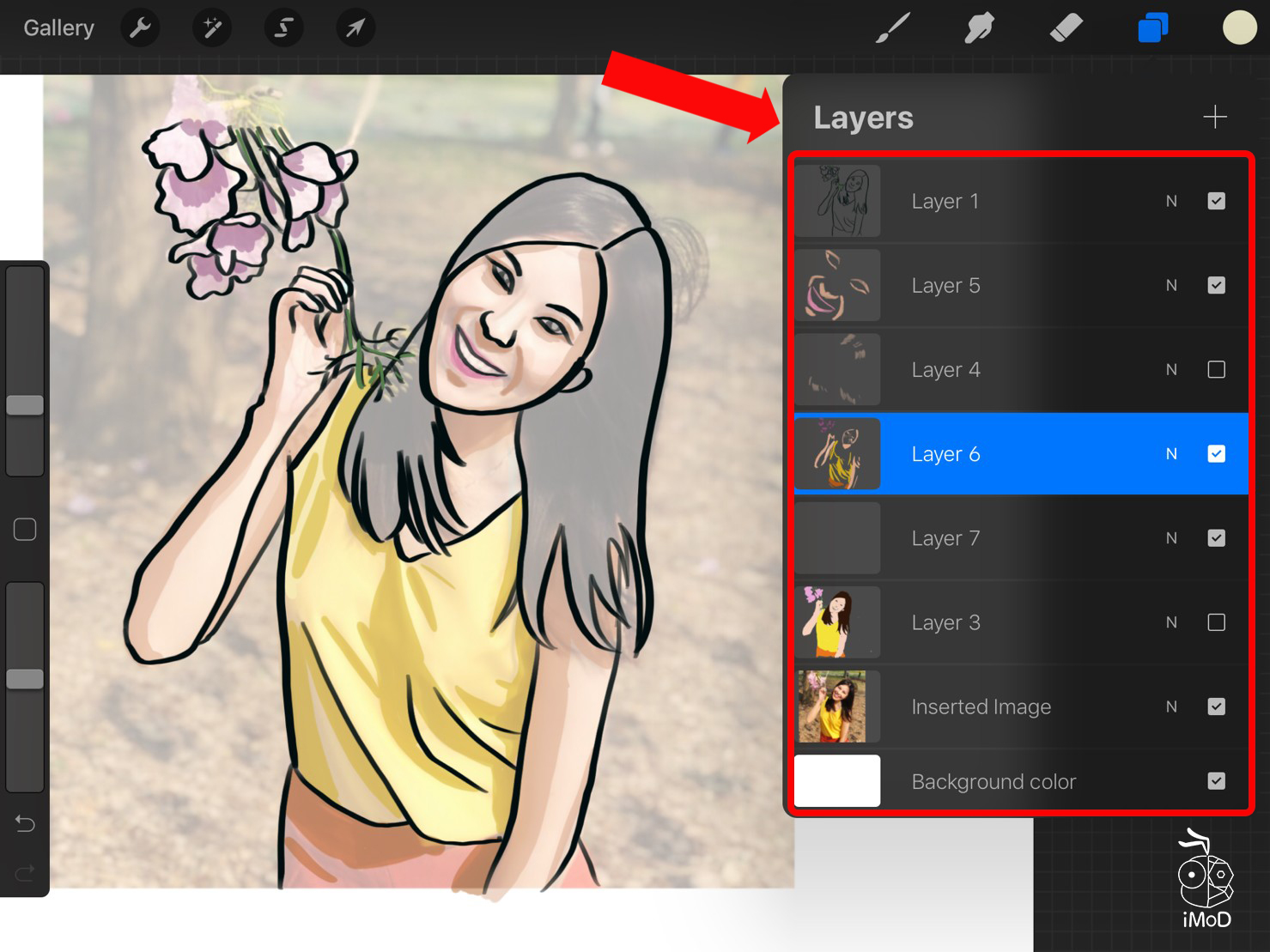This screenshot has width=1270, height=952.
Task: Tap the undo arrow in sidebar
Action: coord(25,824)
